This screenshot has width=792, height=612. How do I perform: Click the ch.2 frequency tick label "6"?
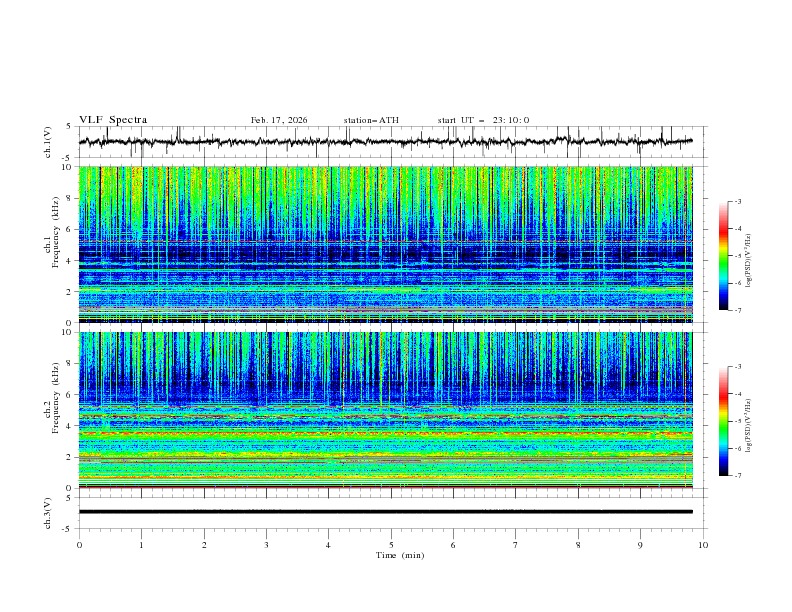71,395
